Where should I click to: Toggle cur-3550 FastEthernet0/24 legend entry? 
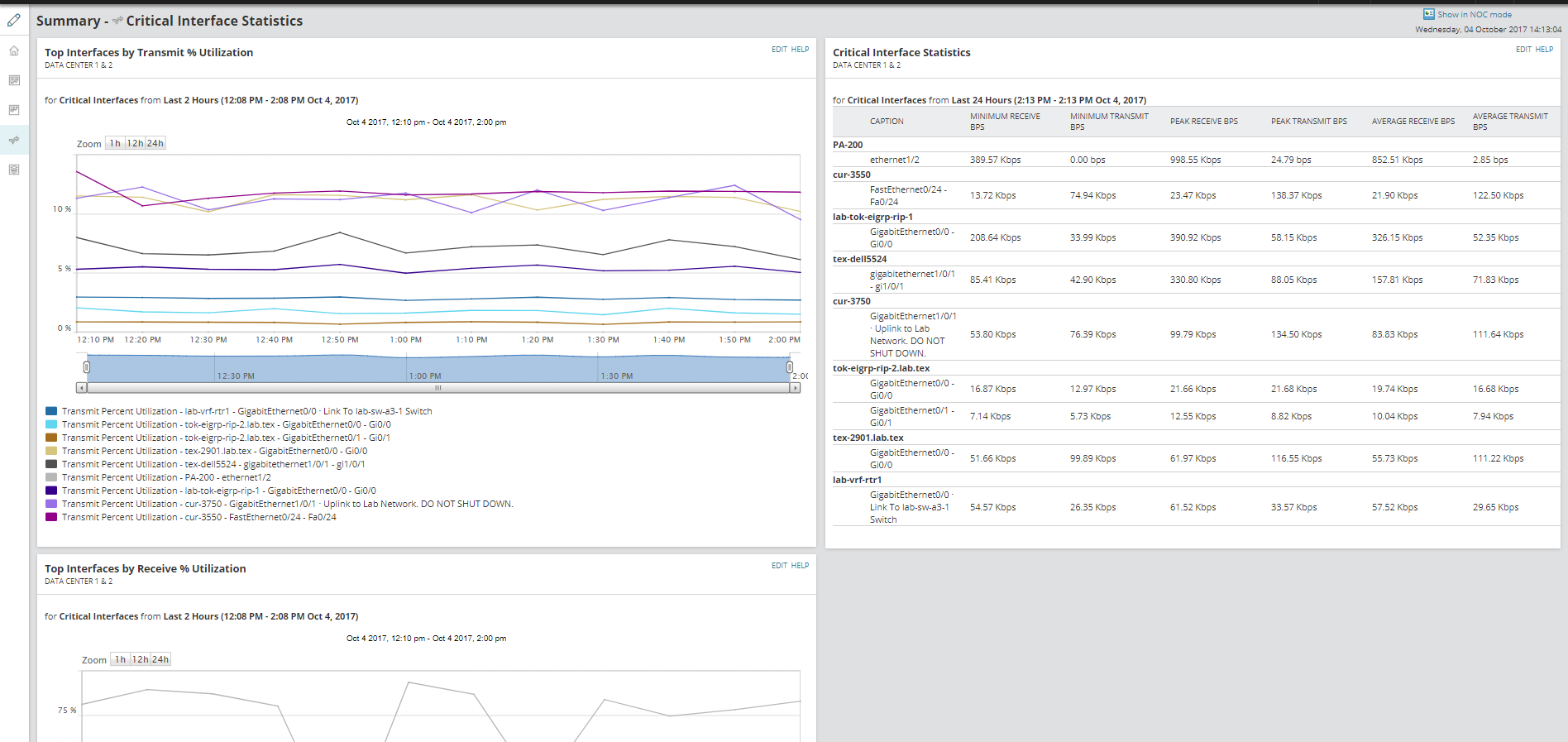point(191,517)
